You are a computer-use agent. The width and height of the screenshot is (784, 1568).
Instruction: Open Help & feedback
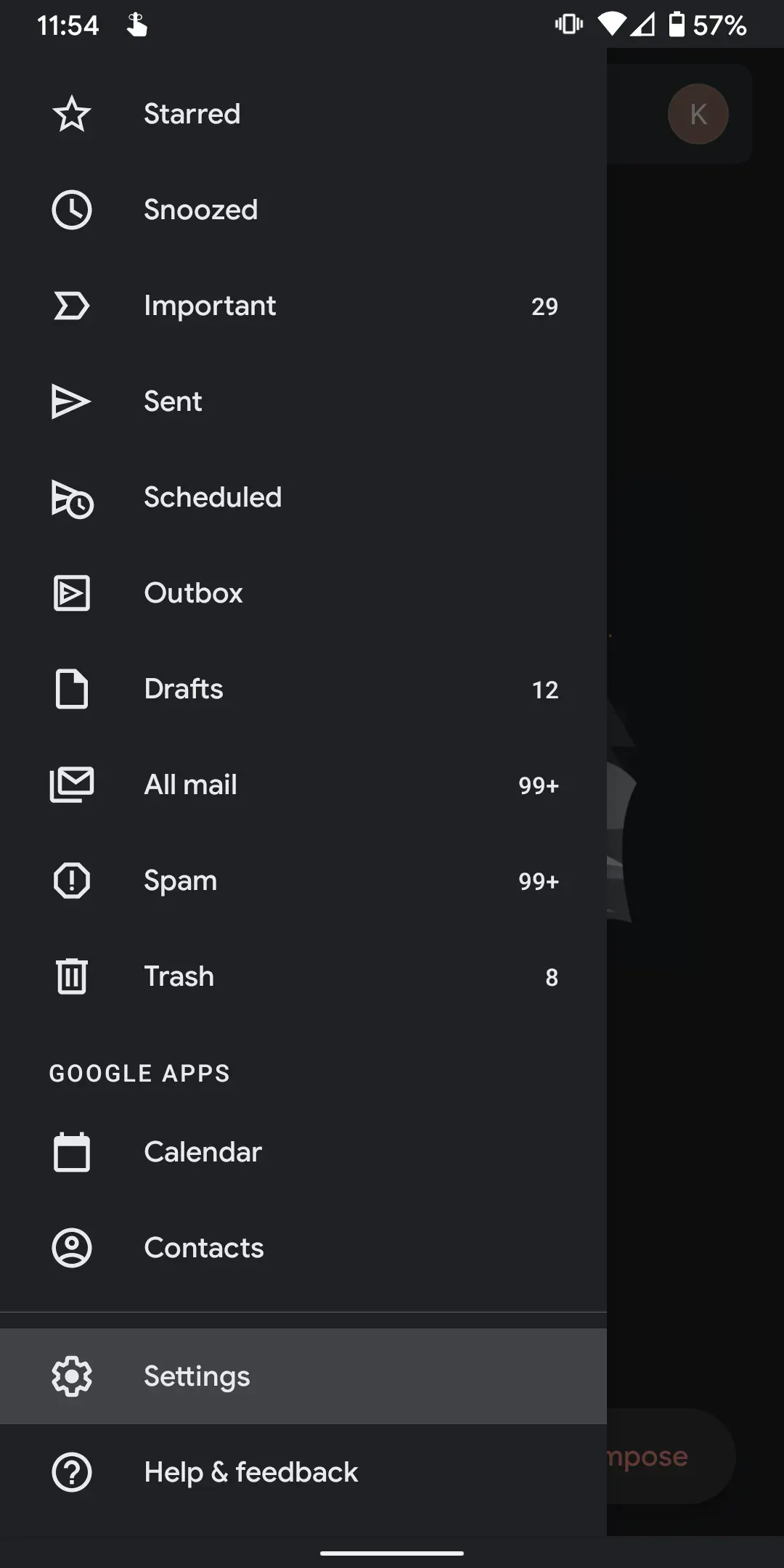250,1472
